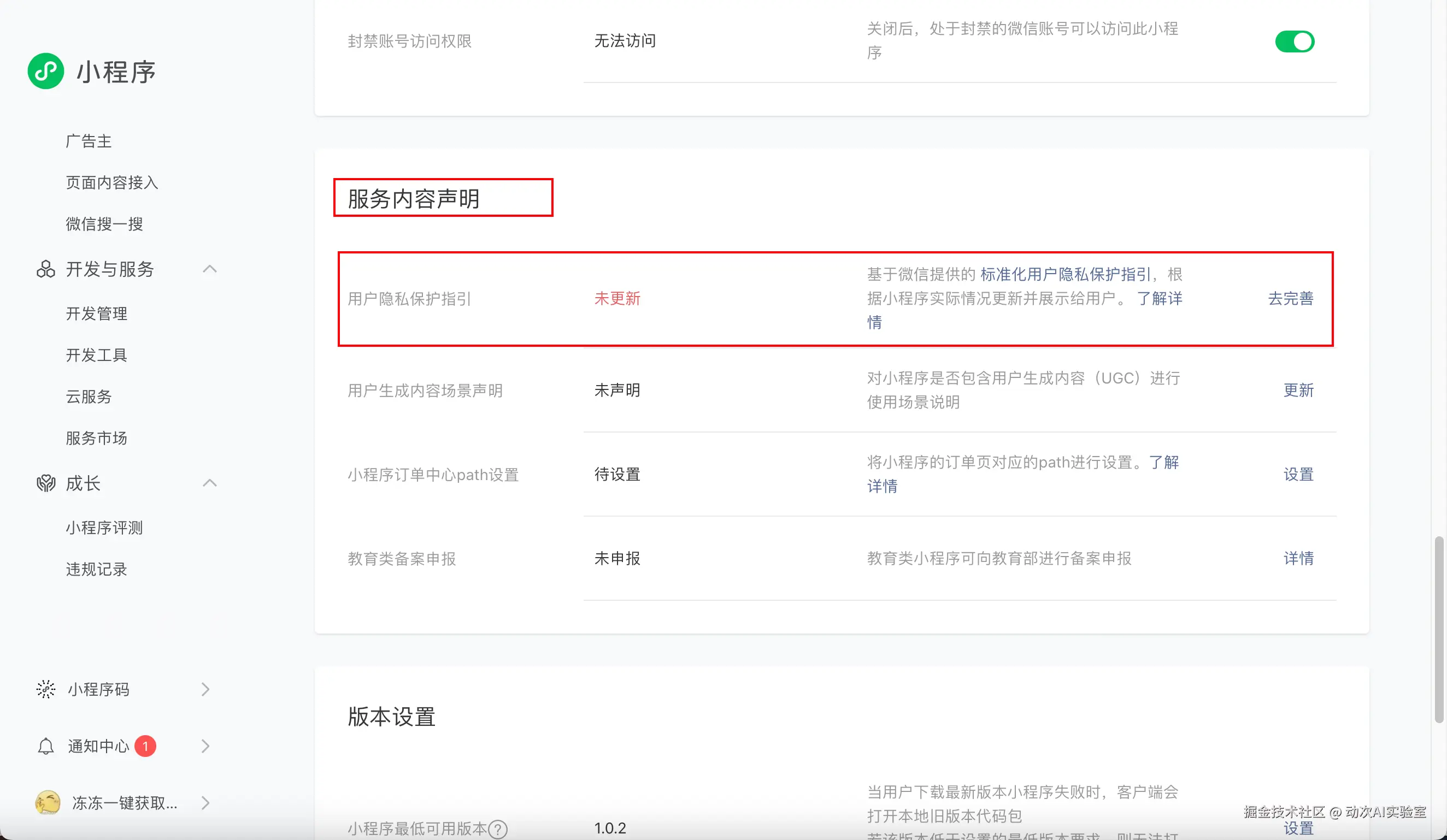Click 更新 for 用户生成内容场景声明
This screenshot has height=840, width=1447.
pos(1298,390)
